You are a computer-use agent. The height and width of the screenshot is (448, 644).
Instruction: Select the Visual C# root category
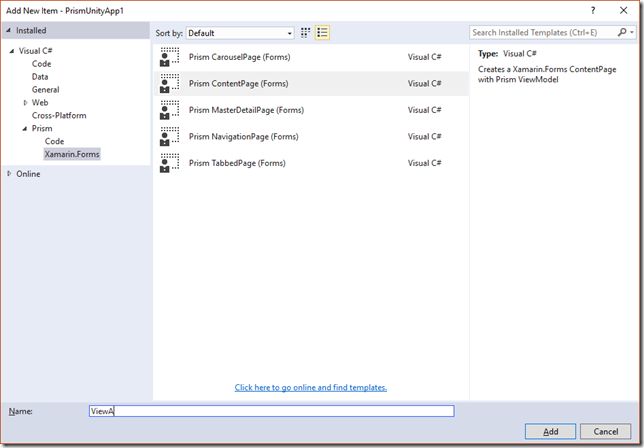35,51
